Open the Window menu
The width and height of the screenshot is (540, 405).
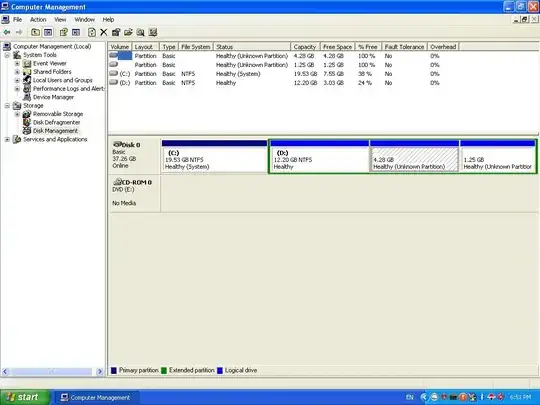(84, 20)
